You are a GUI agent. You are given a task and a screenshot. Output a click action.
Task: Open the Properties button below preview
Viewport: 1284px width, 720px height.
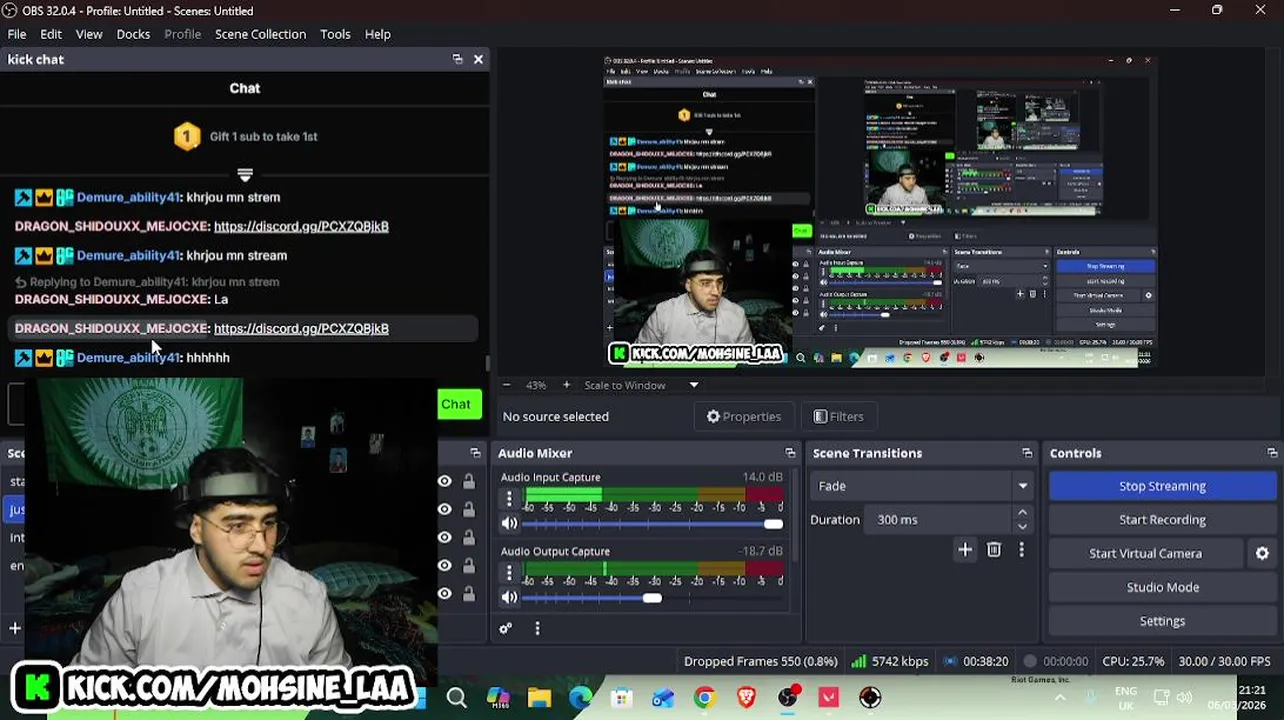(744, 416)
